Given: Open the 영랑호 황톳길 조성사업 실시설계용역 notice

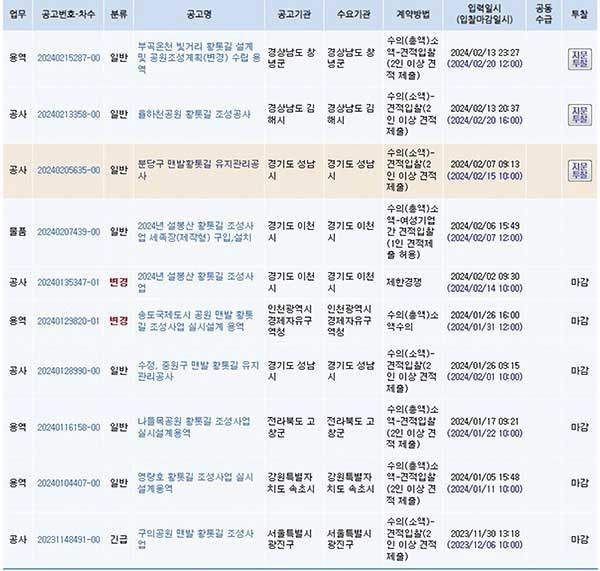Looking at the screenshot, I should pyautogui.click(x=196, y=483).
